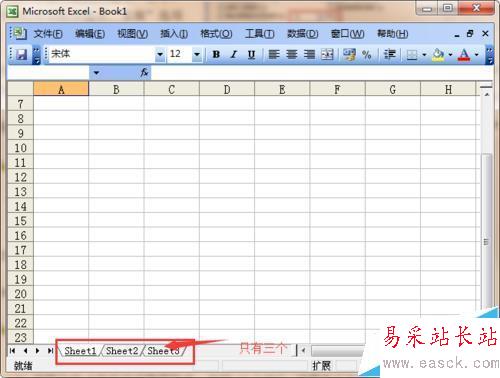Open the 插入(I) menu

click(174, 34)
